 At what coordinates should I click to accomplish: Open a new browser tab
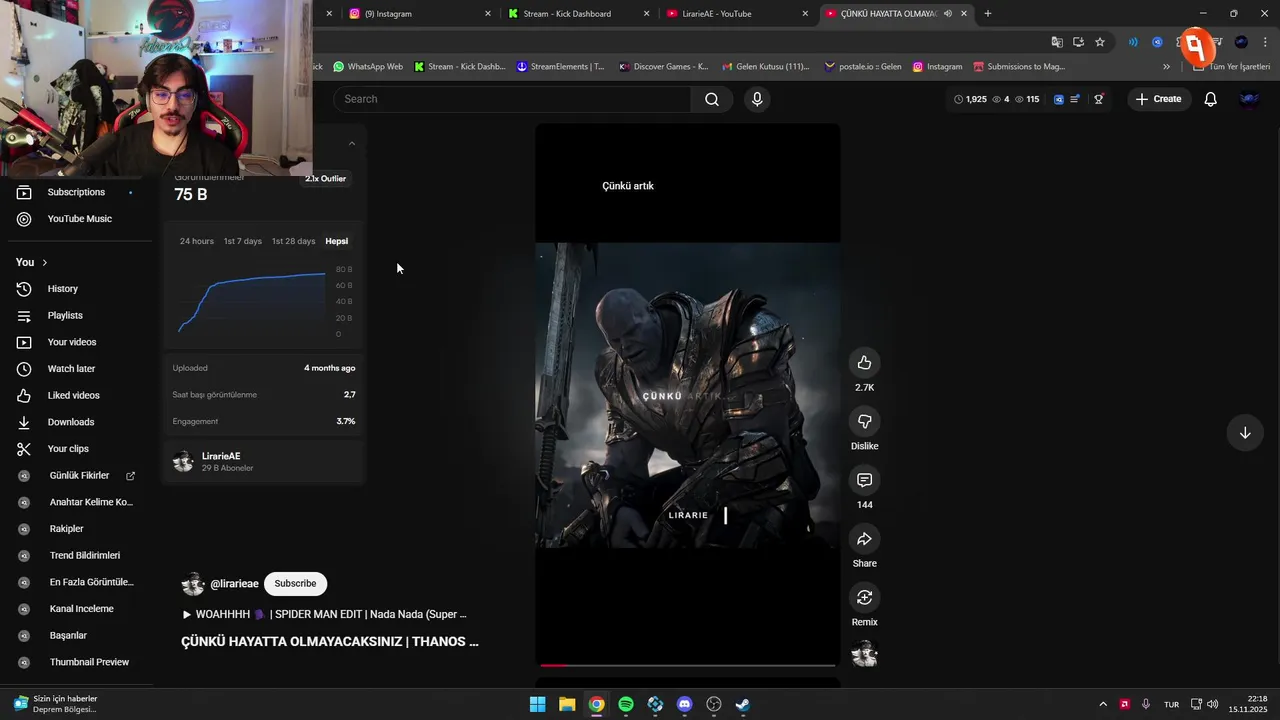tap(988, 14)
